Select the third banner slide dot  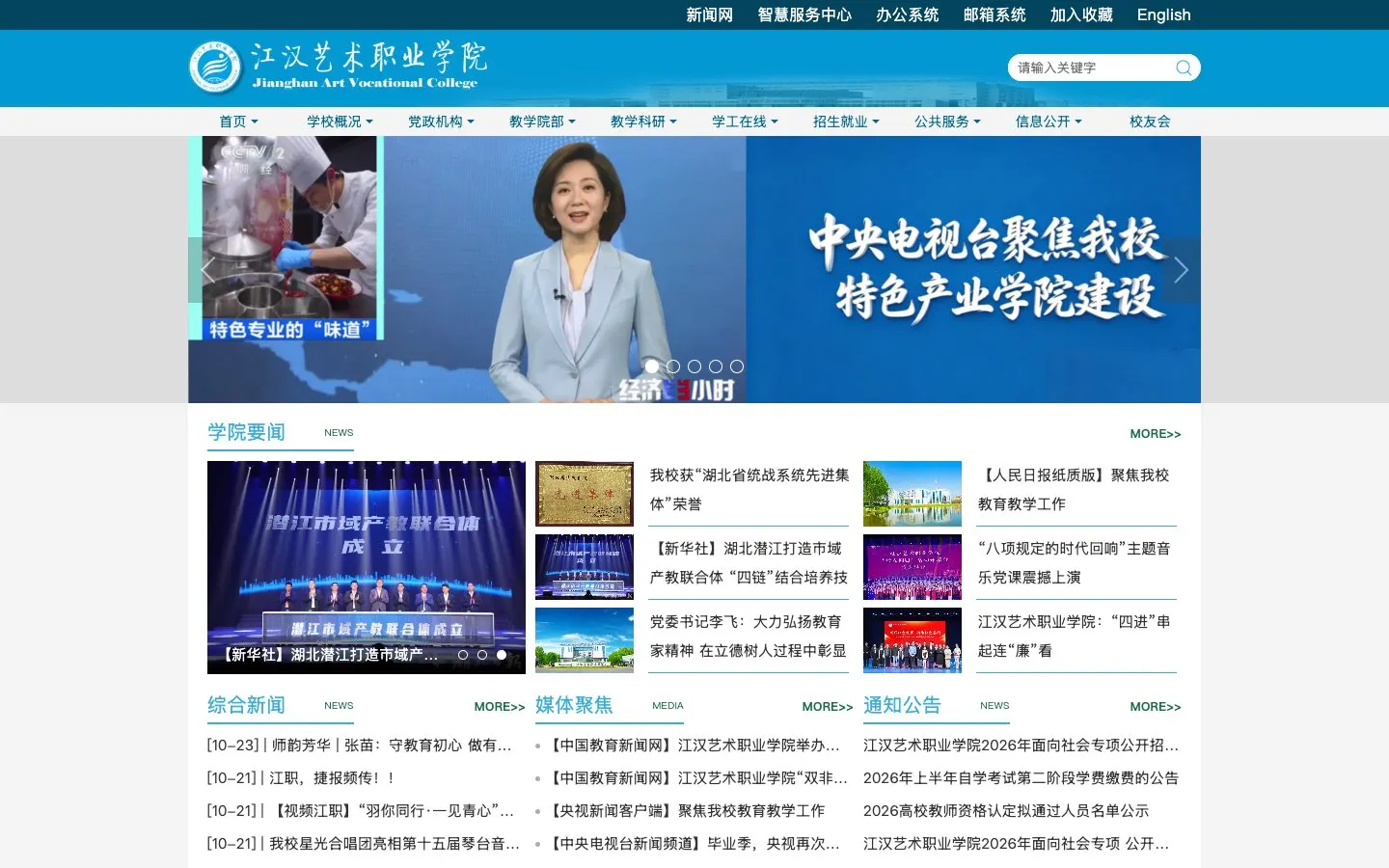(x=694, y=366)
